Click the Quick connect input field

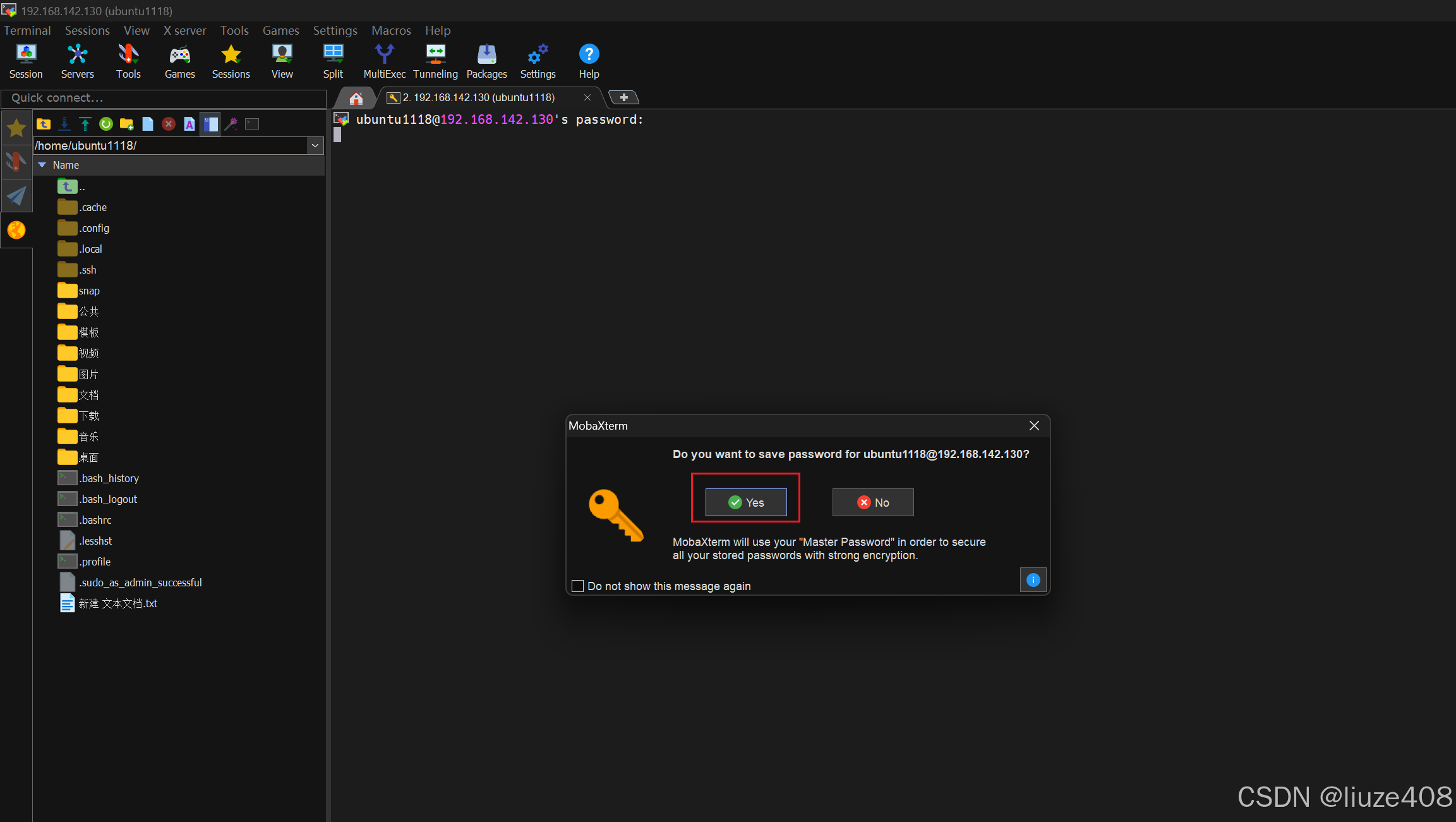tap(164, 98)
